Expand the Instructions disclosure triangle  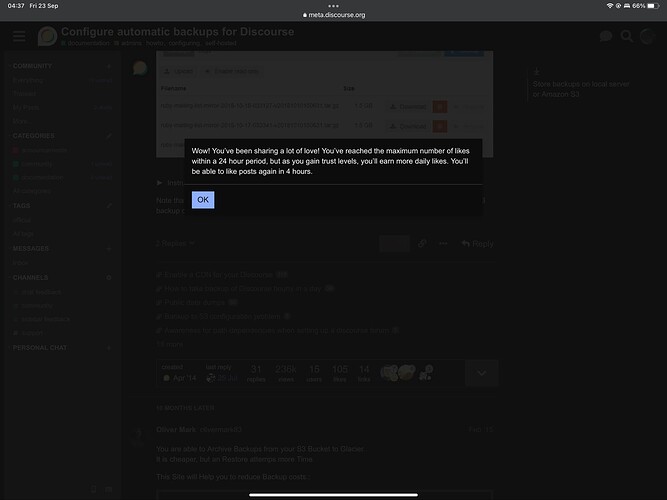160,183
